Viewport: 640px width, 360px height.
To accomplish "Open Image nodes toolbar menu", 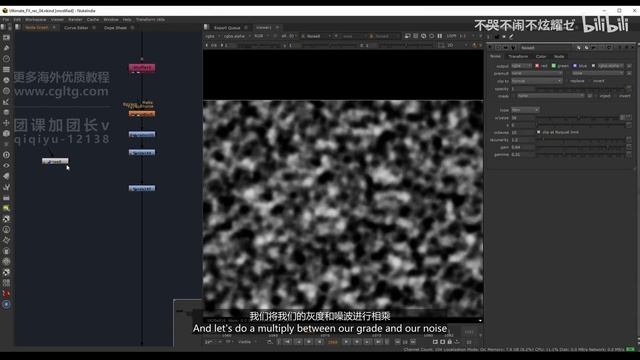I will click(6, 38).
